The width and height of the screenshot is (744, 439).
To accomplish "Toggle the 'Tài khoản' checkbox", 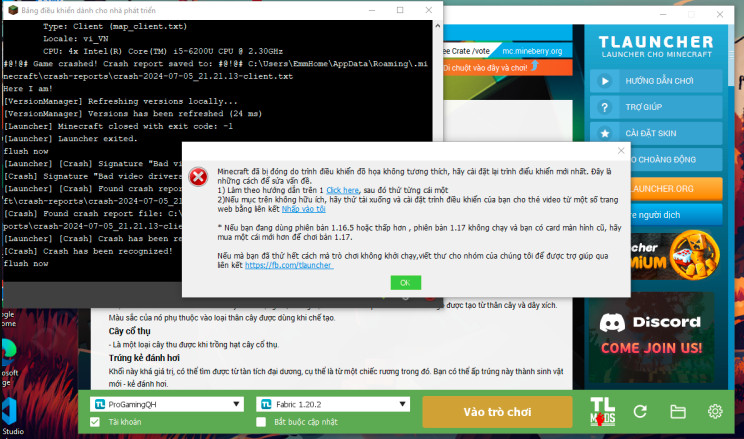I will pos(95,422).
